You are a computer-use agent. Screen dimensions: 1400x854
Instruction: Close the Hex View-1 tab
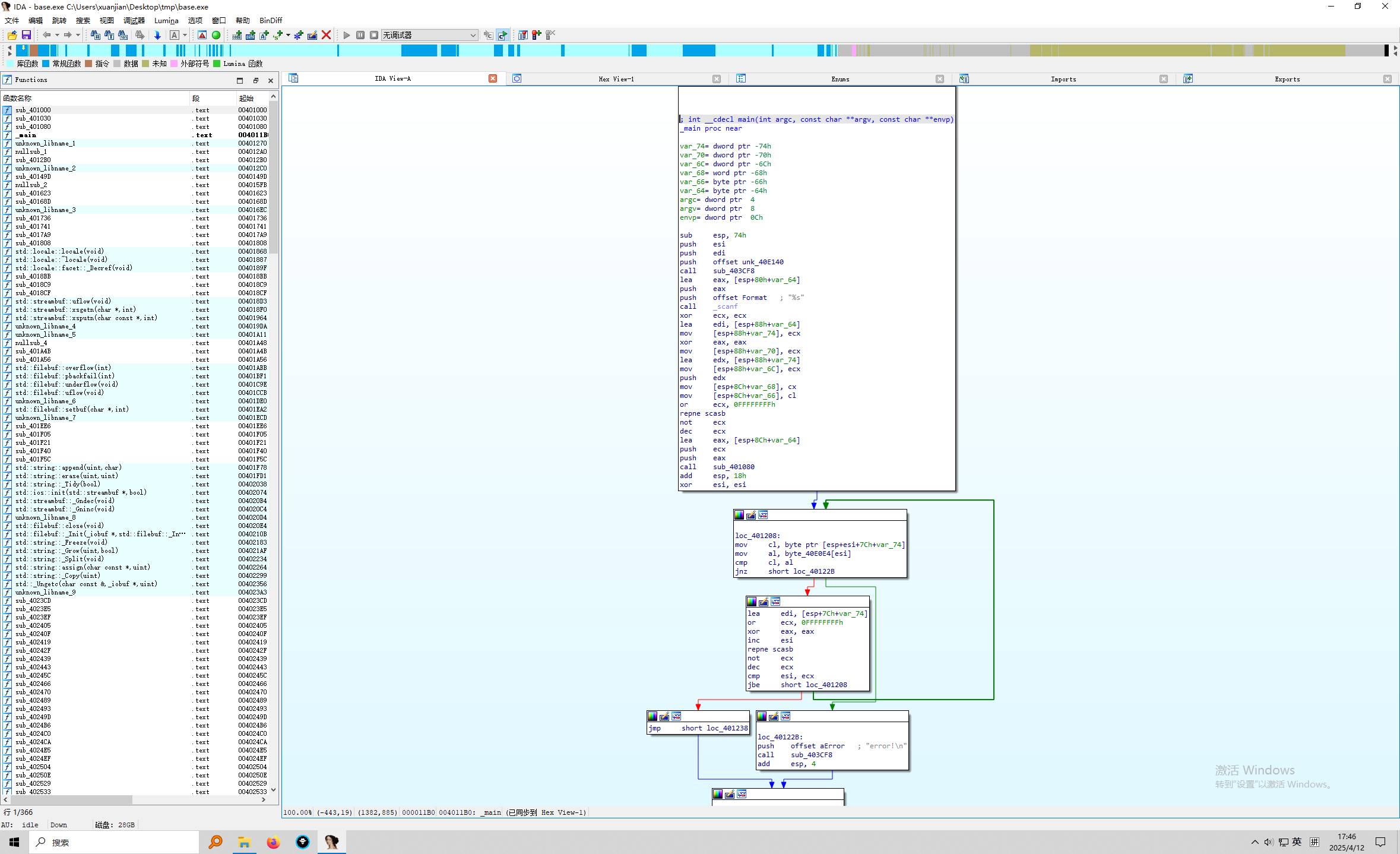coord(717,79)
